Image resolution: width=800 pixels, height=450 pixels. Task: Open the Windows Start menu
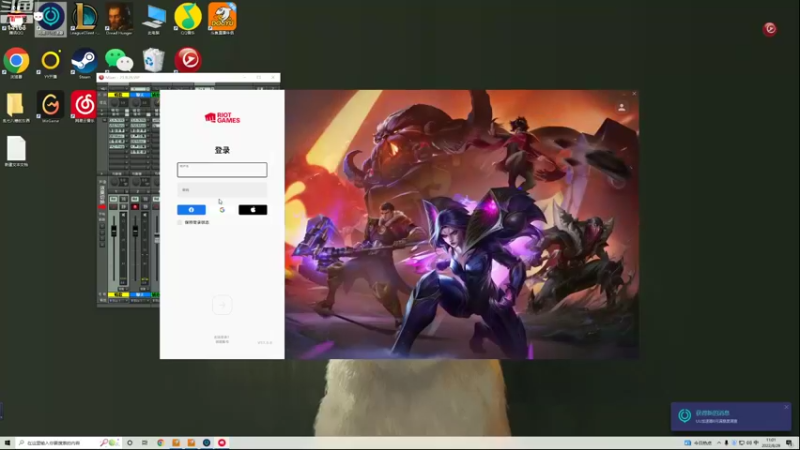(7, 443)
